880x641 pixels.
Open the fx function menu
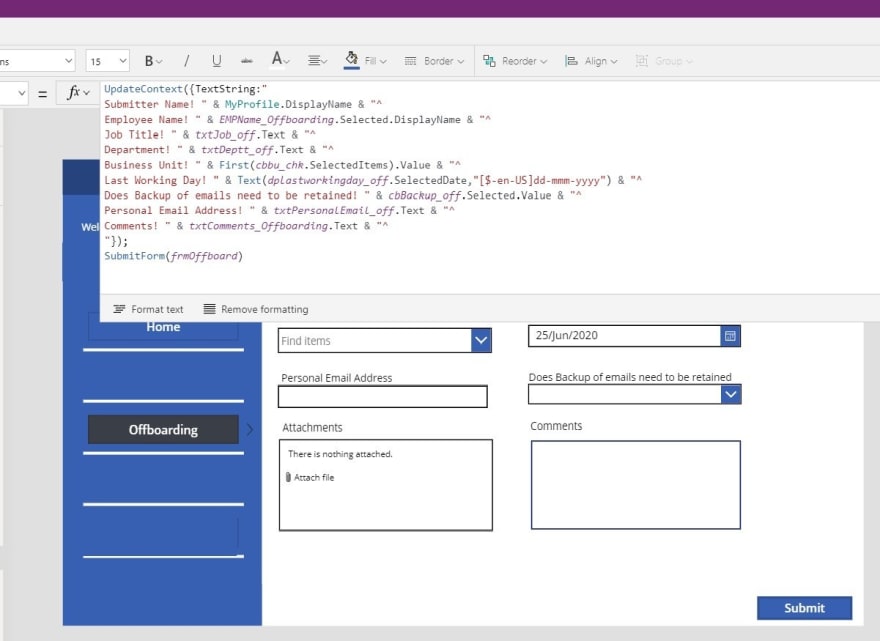(78, 93)
